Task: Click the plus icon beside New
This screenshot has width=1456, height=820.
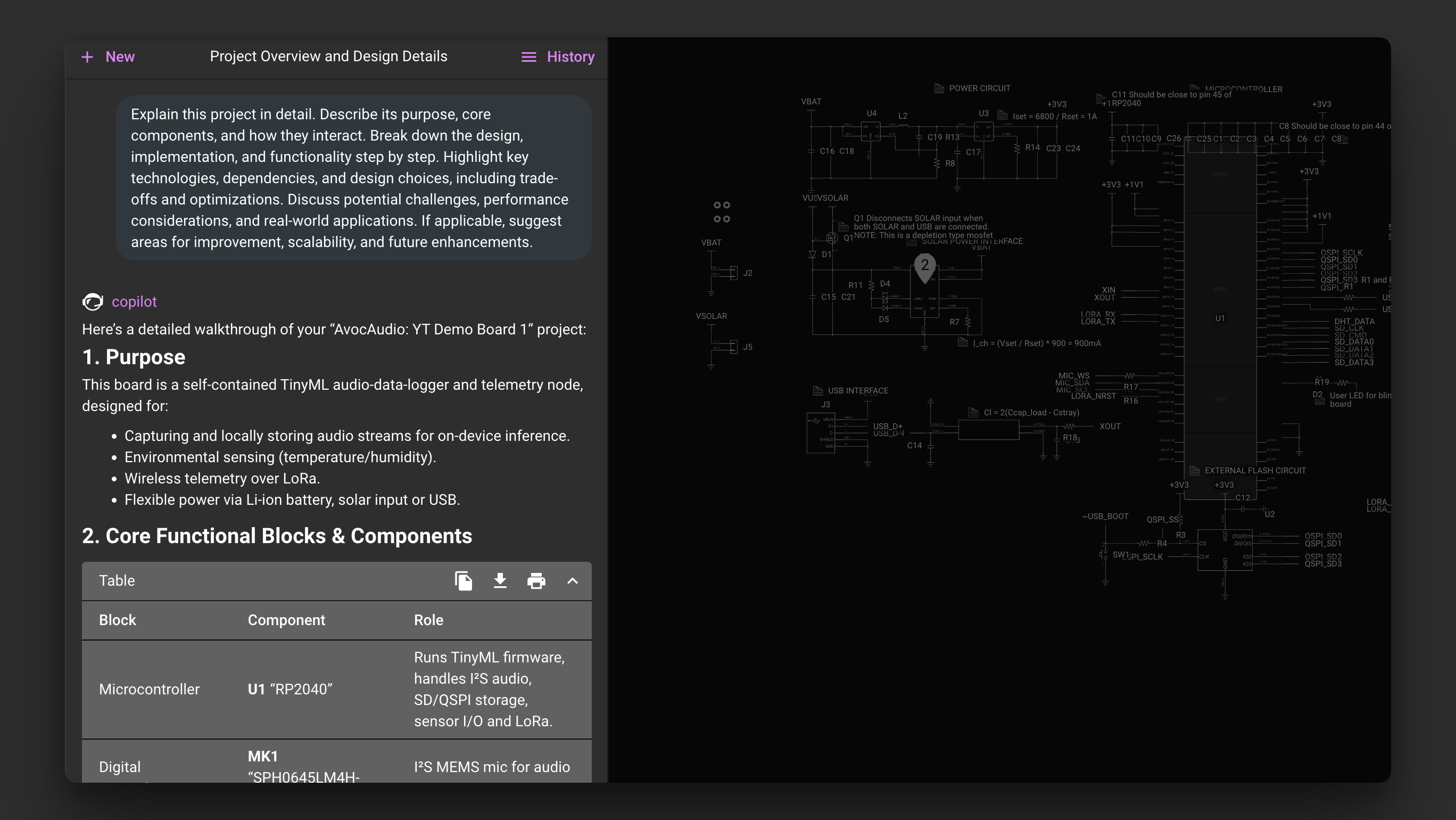Action: click(87, 57)
